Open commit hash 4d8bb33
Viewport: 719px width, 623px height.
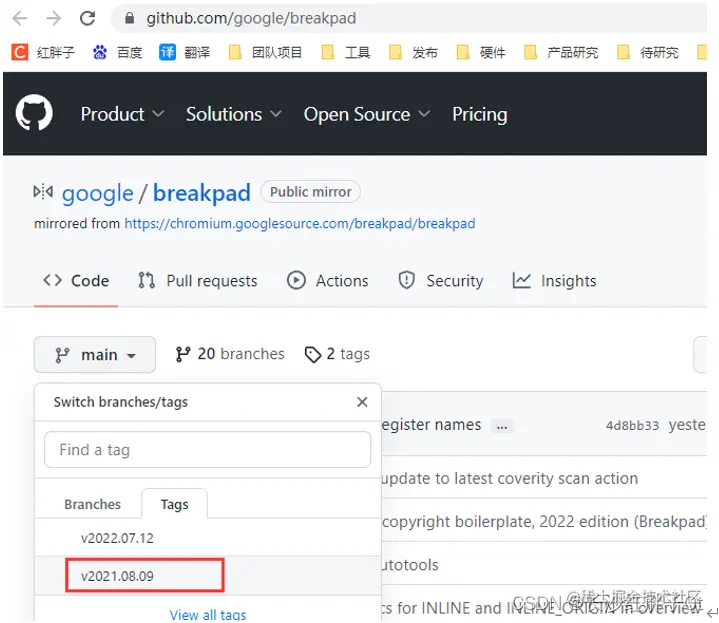pyautogui.click(x=632, y=425)
